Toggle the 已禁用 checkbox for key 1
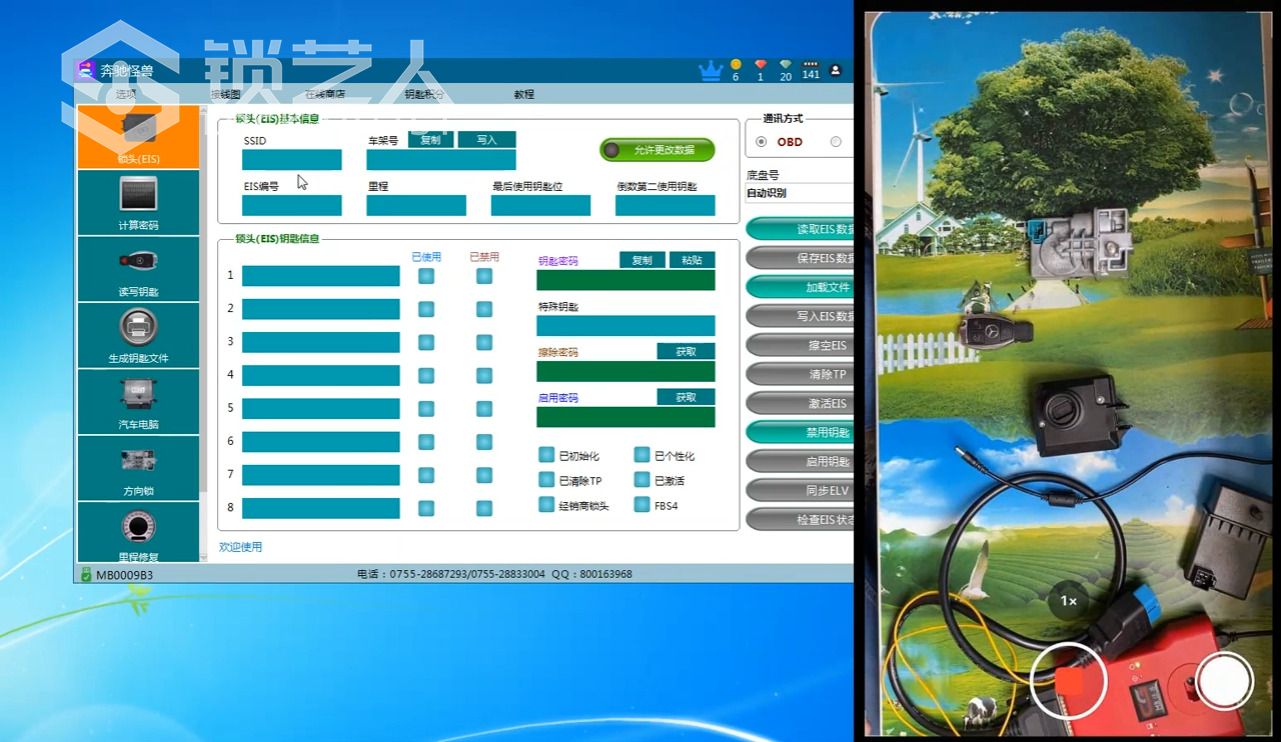1281x742 pixels. (484, 276)
